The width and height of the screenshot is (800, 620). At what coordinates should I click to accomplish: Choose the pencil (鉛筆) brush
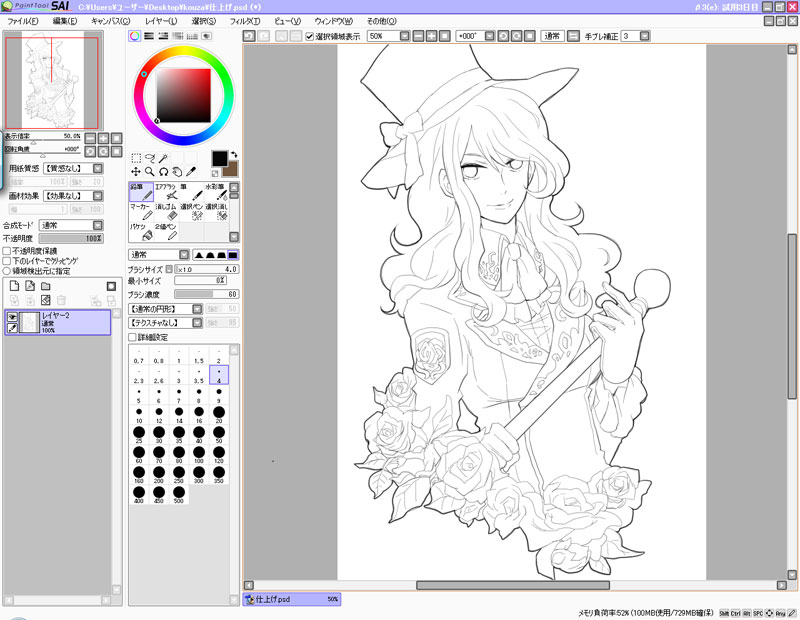tap(141, 192)
